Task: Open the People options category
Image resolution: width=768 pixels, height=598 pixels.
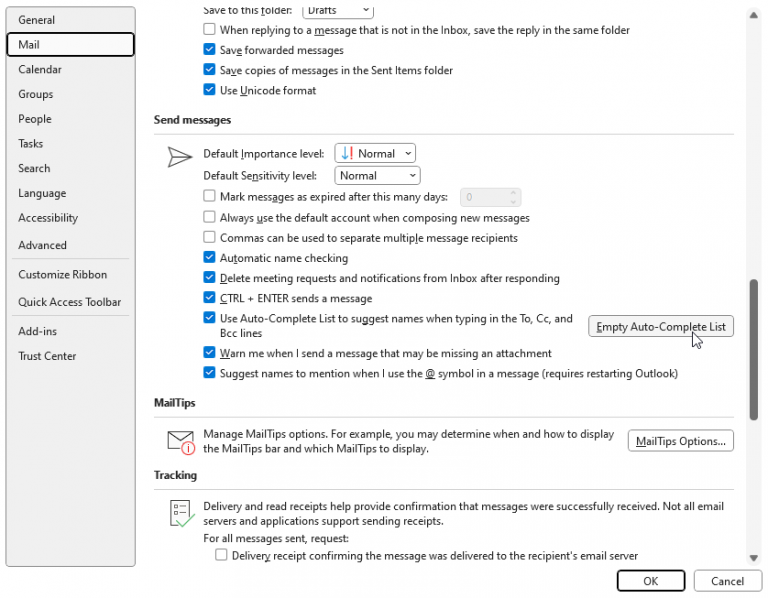Action: tap(71, 119)
